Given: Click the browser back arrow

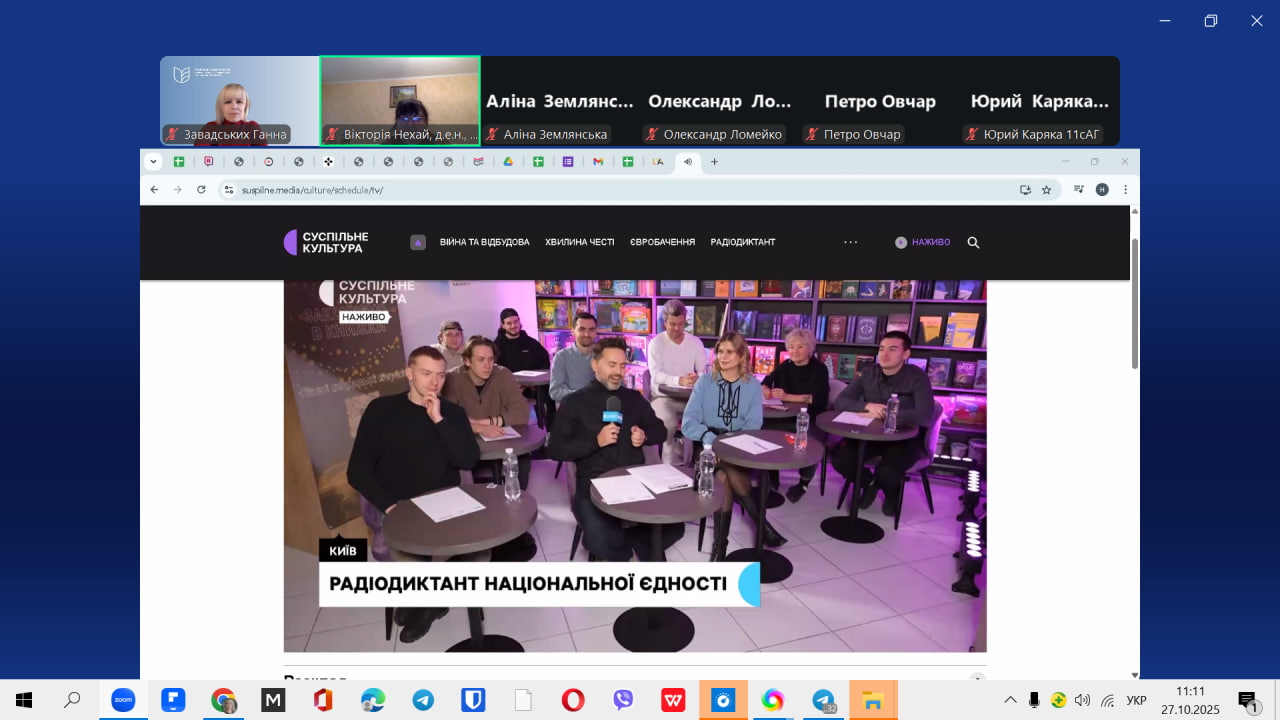Looking at the screenshot, I should (x=154, y=189).
